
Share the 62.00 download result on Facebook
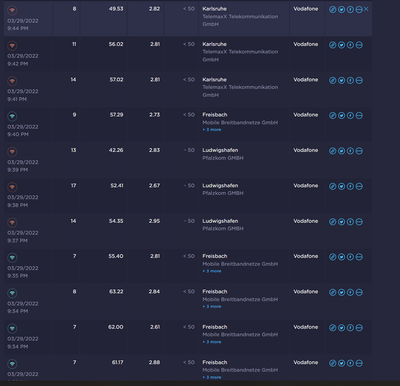point(350,328)
